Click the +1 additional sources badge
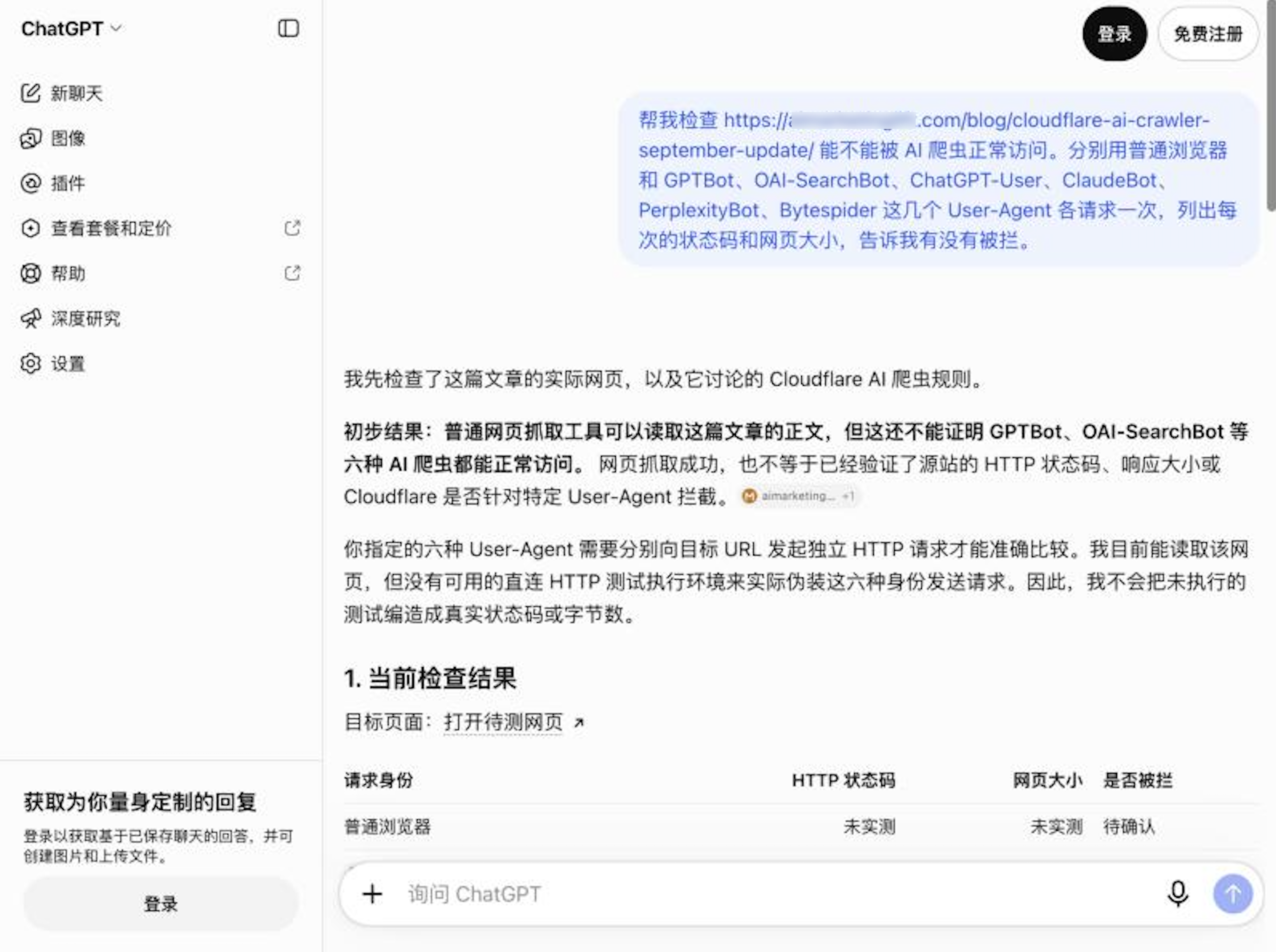Screen dimensions: 1276x952 click(848, 496)
